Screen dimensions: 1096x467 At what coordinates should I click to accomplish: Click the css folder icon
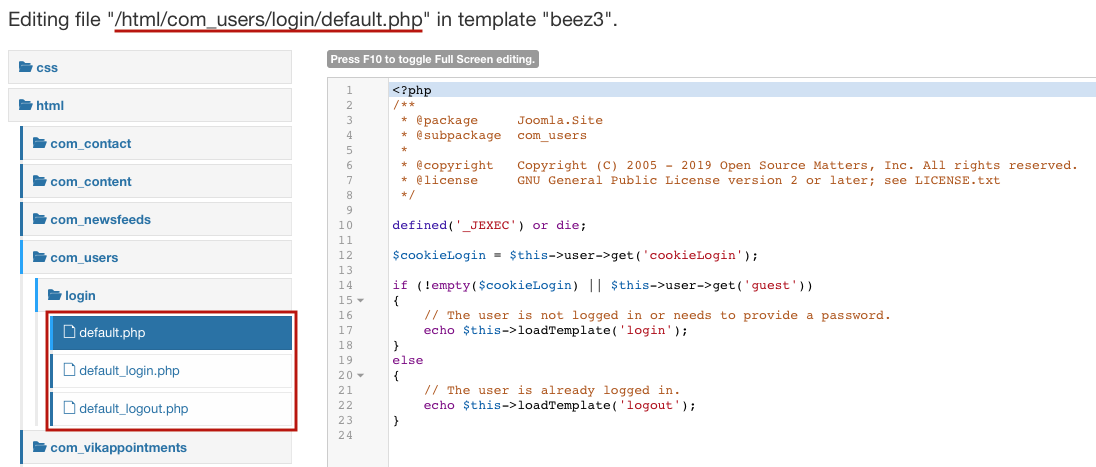tap(26, 67)
